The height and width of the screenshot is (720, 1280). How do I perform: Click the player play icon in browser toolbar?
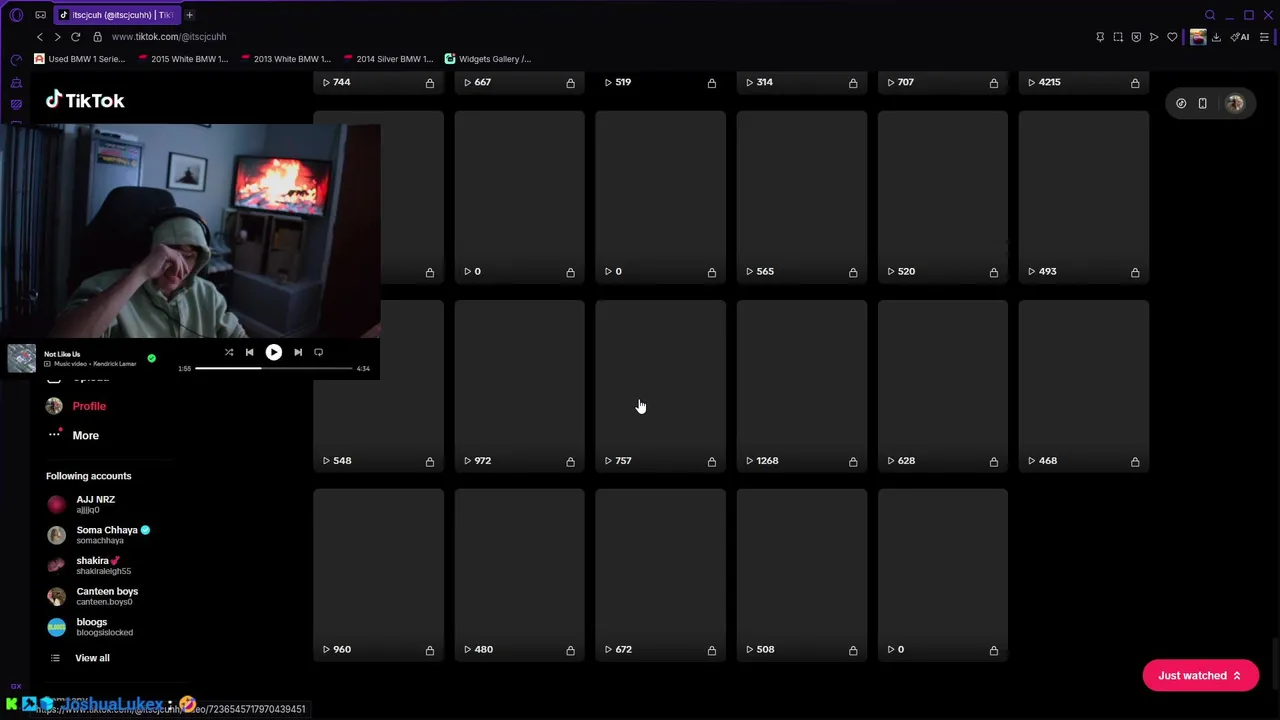click(1154, 37)
